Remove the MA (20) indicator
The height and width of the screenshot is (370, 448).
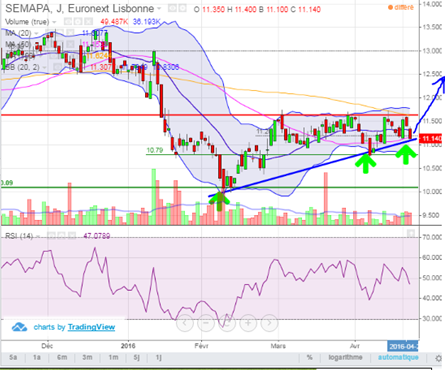click(x=70, y=33)
